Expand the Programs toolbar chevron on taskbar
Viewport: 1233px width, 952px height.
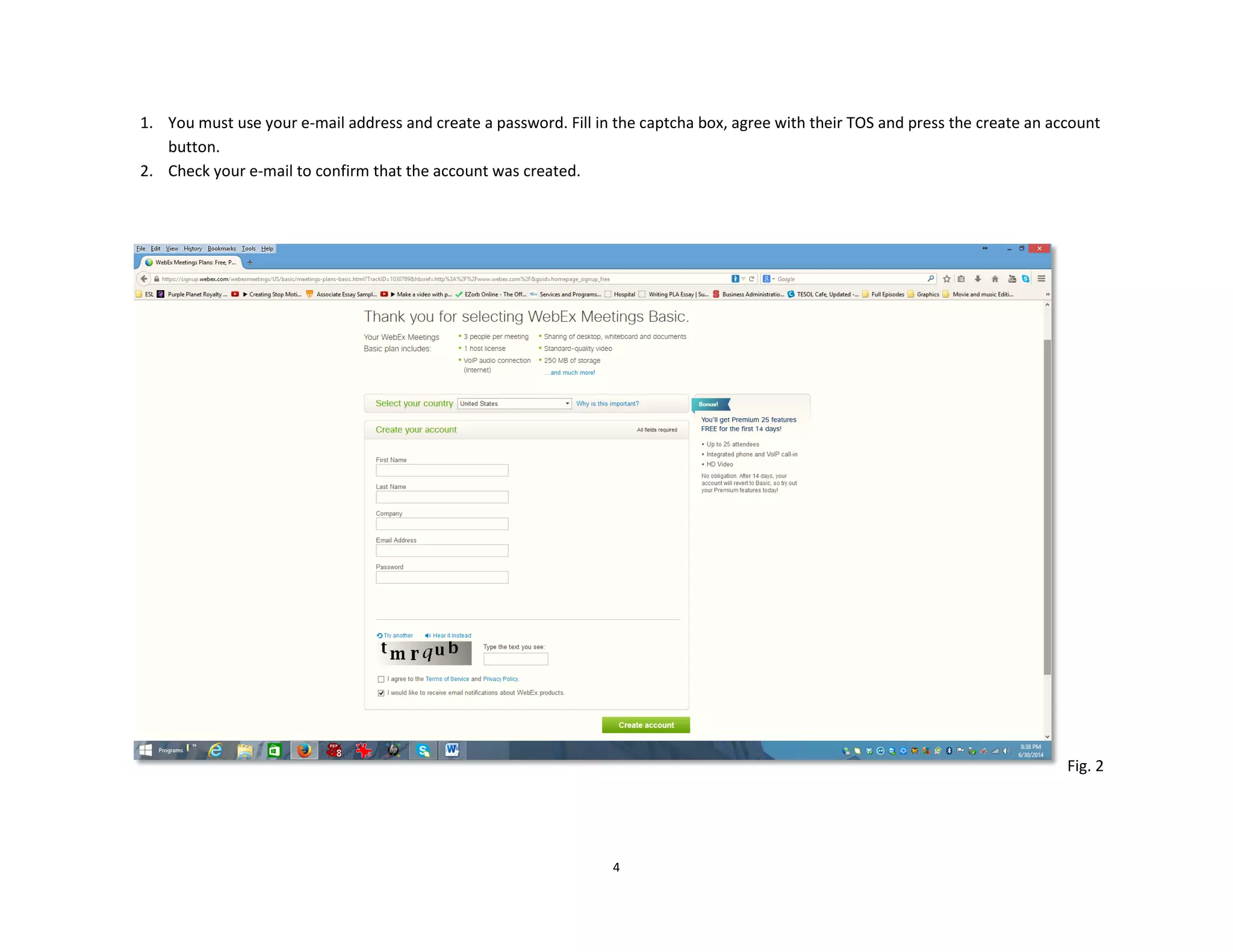point(194,746)
